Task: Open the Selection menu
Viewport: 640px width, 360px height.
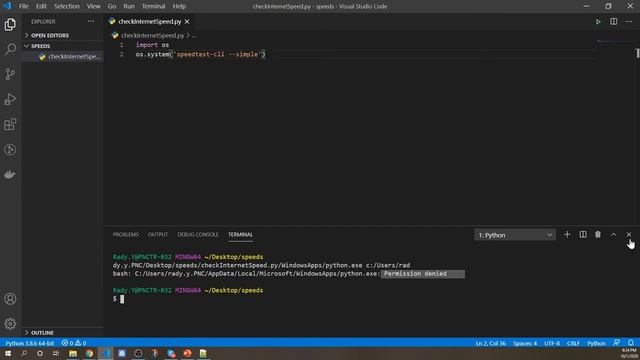Action: point(67,7)
